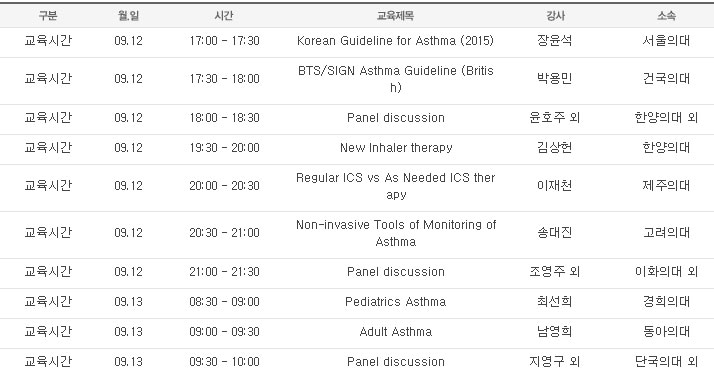This screenshot has height=375, width=714.
Task: Click the 교육제목 column header
Action: click(395, 16)
